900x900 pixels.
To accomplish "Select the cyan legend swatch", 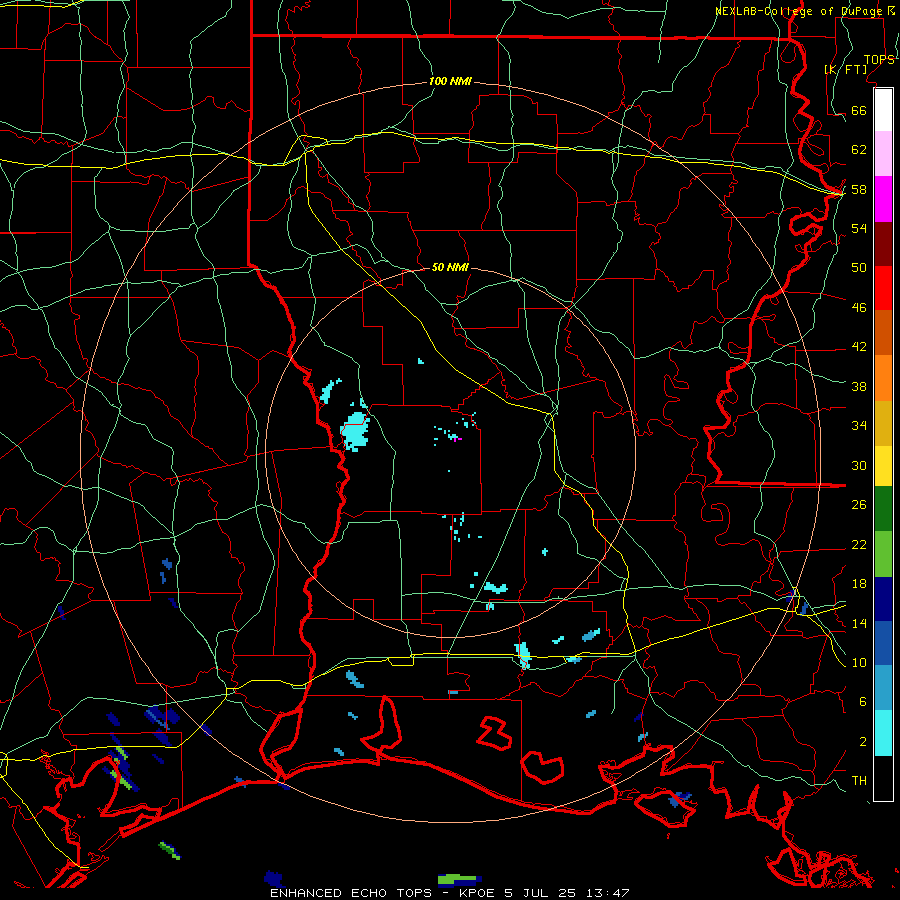I will (883, 733).
